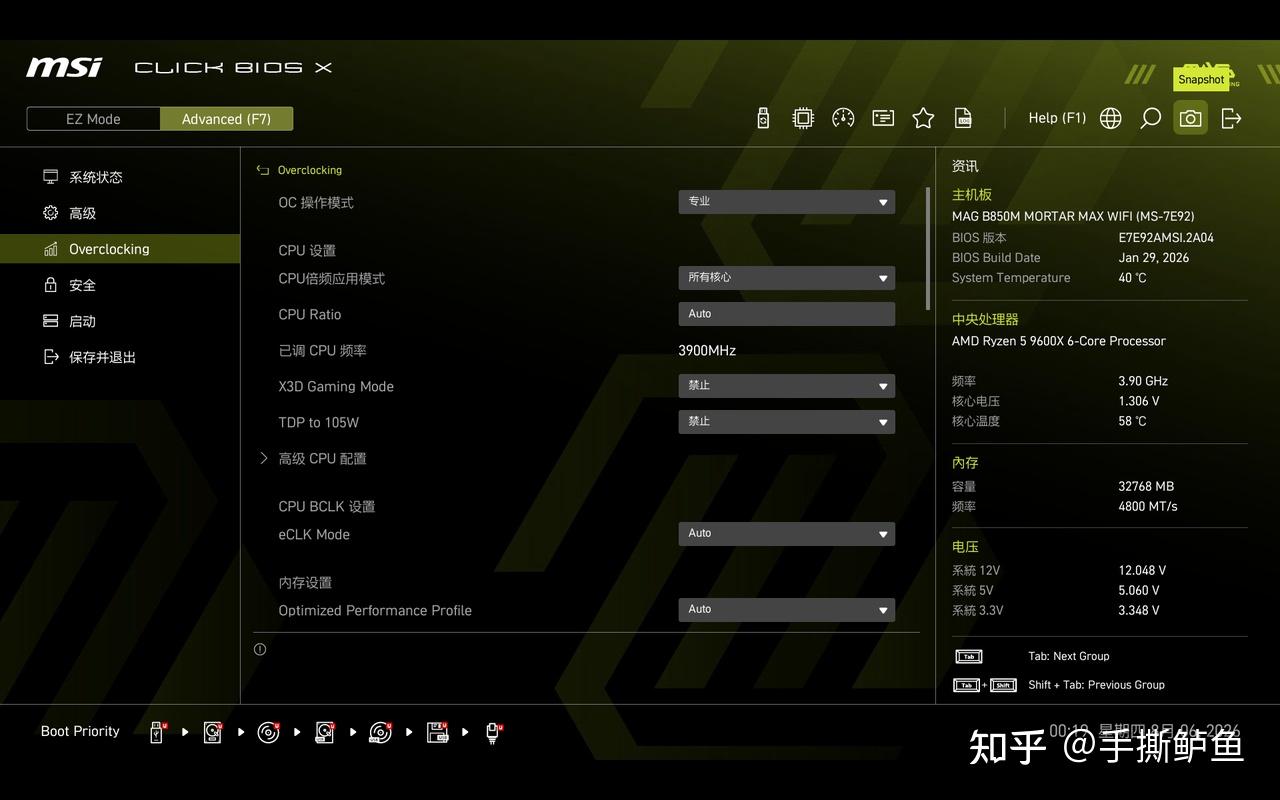Screen dimensions: 1280x800
Task: Click the MAG B850M MORTAR MAX WIFI text
Action: [x=1073, y=216]
